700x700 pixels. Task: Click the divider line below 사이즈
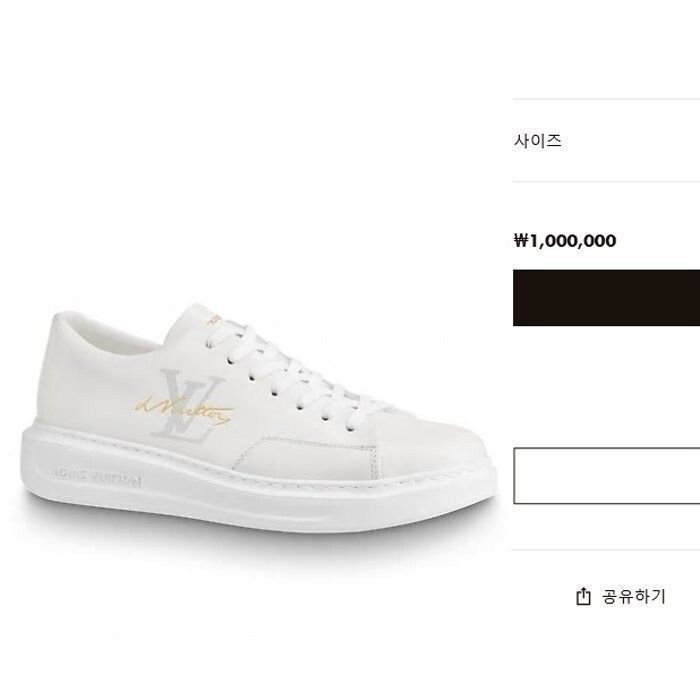point(606,182)
